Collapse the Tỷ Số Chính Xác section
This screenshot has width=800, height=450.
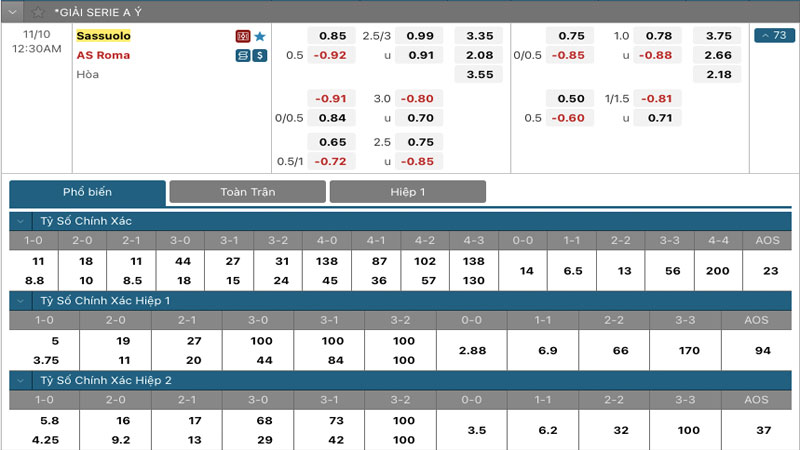(22, 221)
